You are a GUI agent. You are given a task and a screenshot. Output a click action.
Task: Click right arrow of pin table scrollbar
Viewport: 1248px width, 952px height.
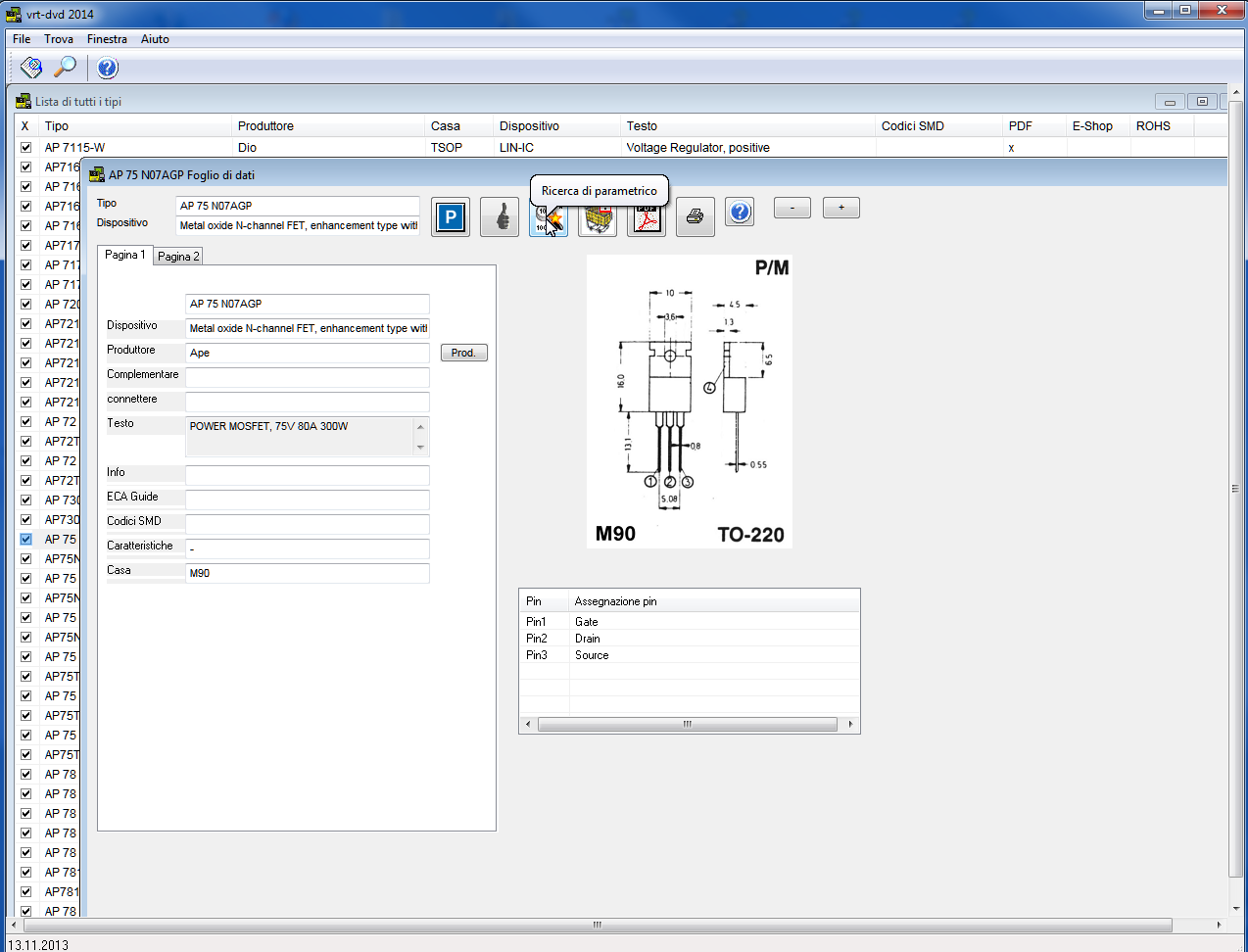click(x=850, y=725)
